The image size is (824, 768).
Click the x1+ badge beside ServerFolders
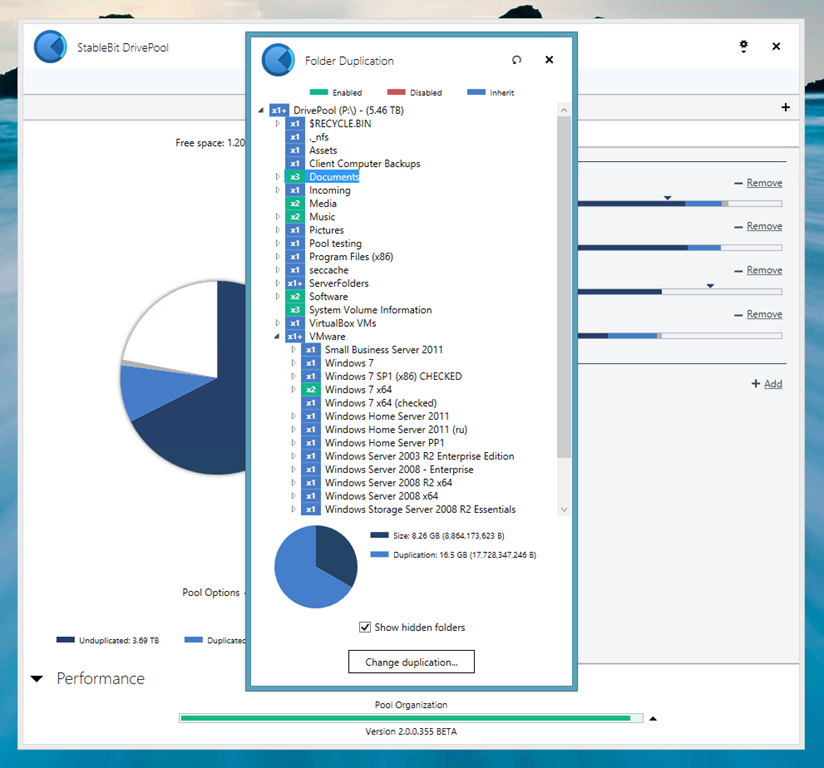pyautogui.click(x=295, y=283)
